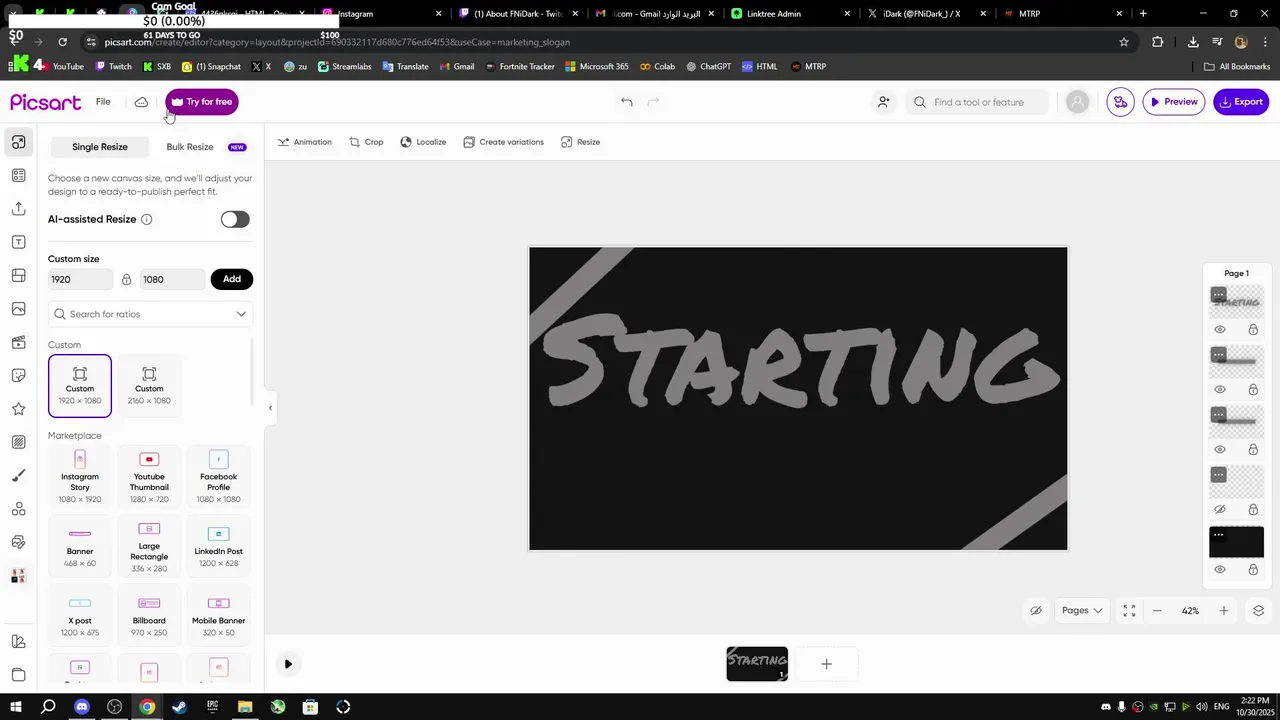Lock the hidden empty layer
This screenshot has height=720, width=1280.
coord(1253,510)
